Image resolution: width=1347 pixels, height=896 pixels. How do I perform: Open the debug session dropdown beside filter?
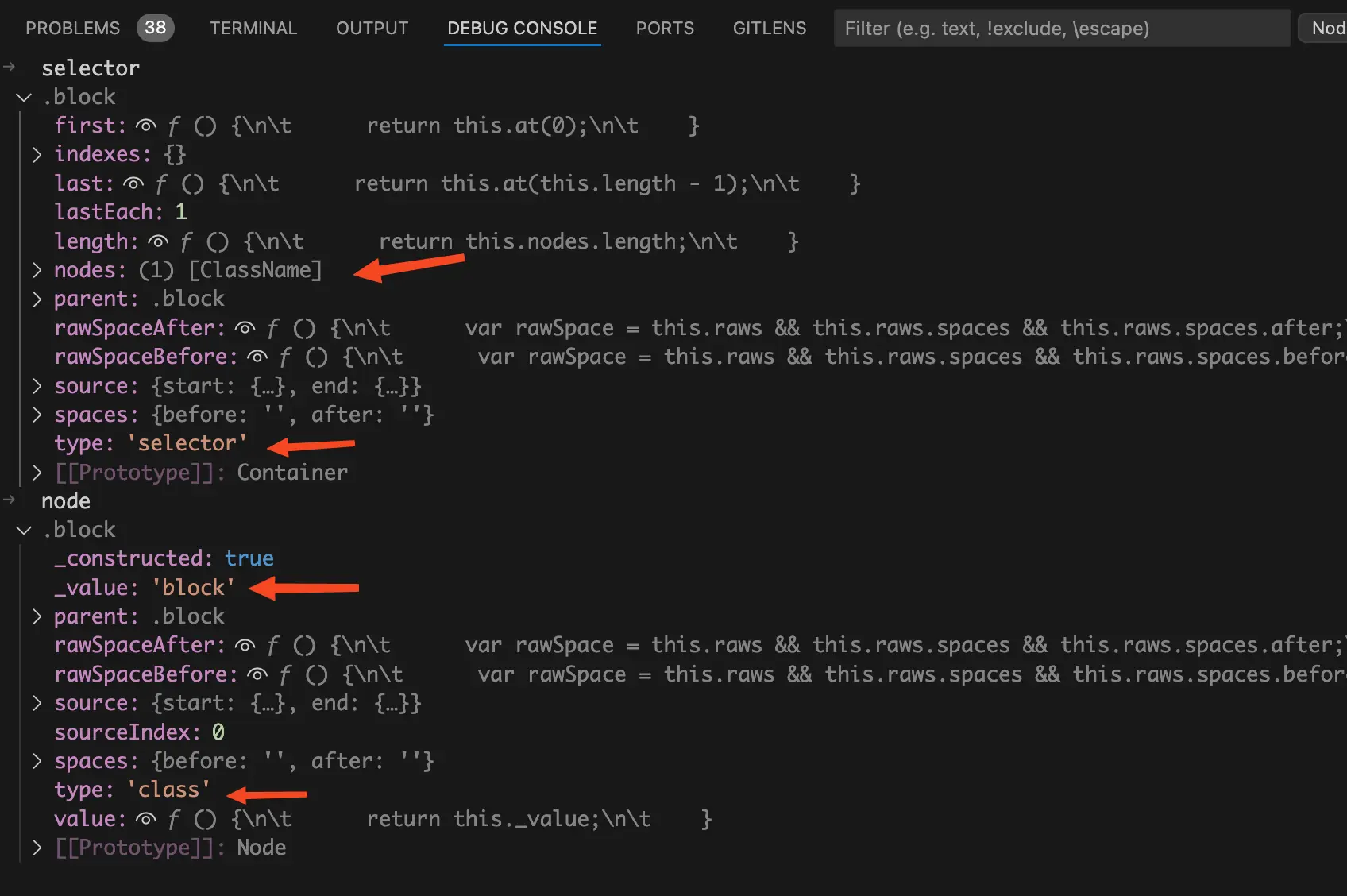[1325, 29]
